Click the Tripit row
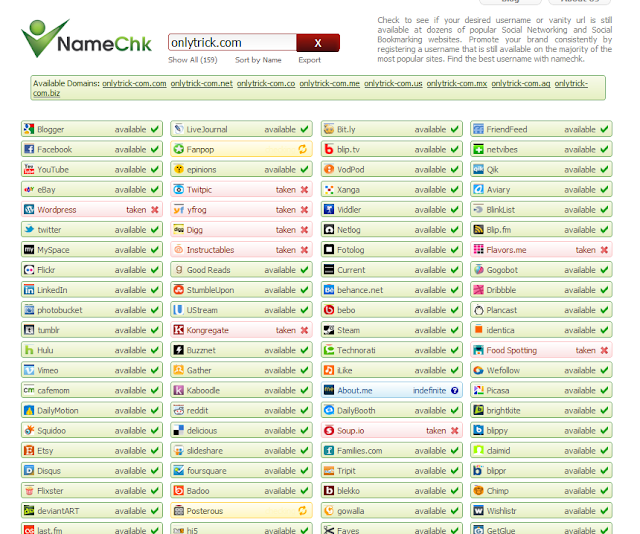Screen dimensions: 640x534 click(x=391, y=470)
